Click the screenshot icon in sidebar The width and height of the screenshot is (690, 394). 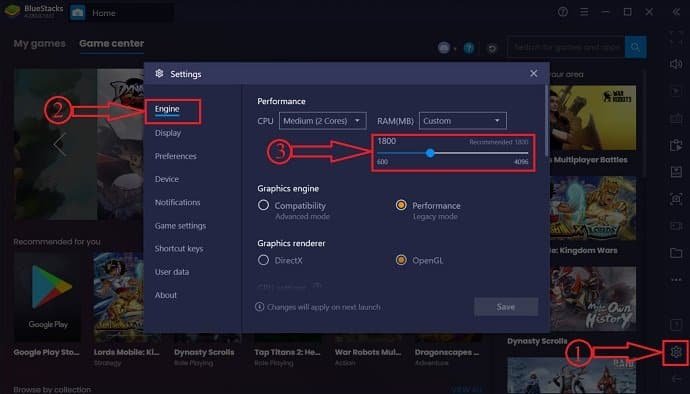(x=676, y=199)
